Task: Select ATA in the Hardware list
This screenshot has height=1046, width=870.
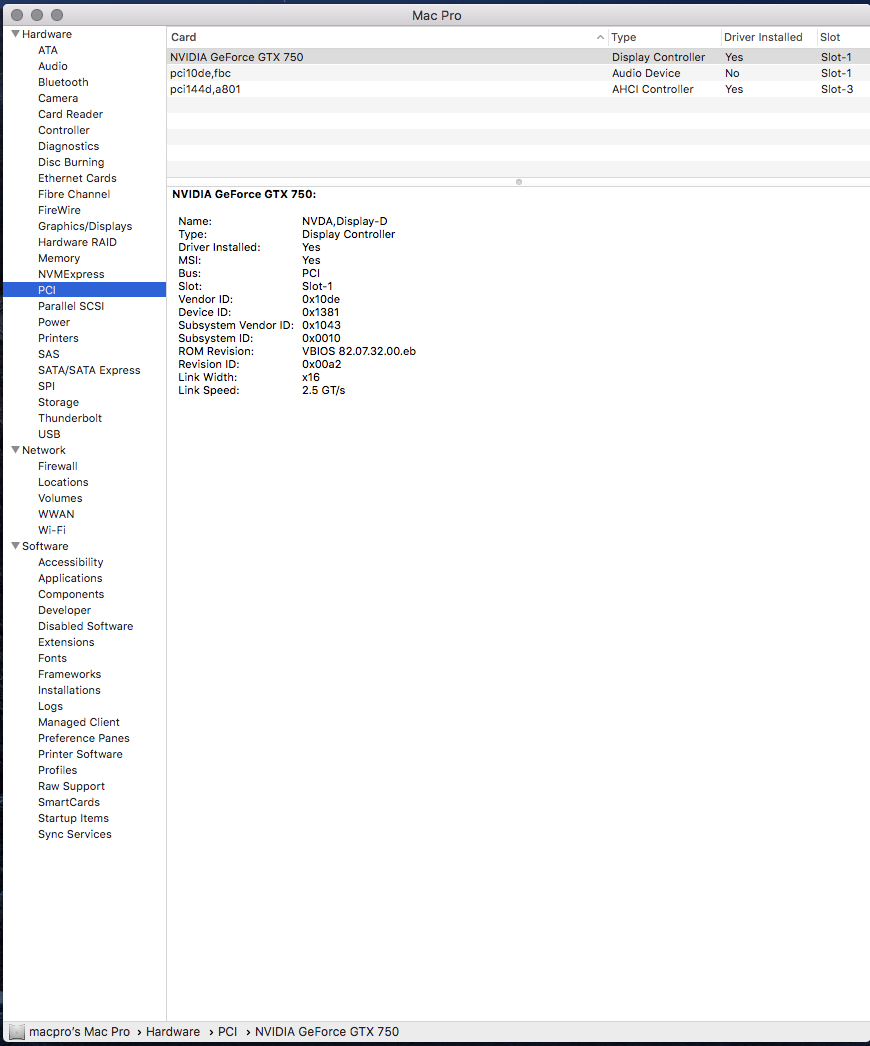Action: coord(47,50)
